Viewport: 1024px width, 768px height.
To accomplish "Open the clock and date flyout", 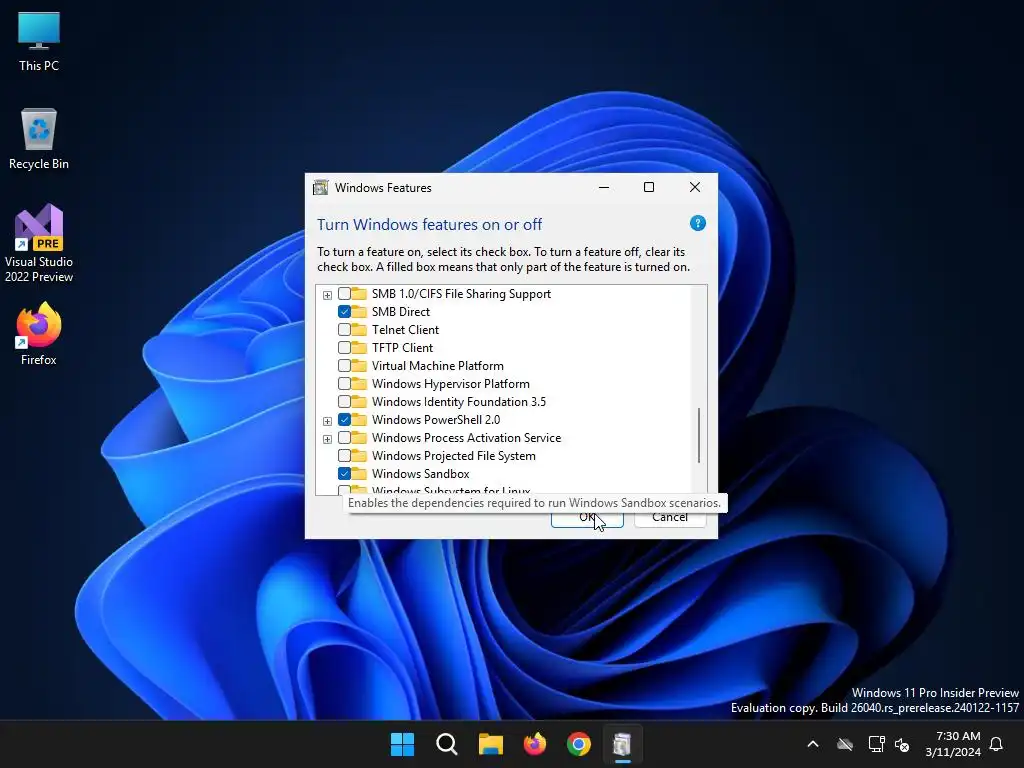I will 953,744.
